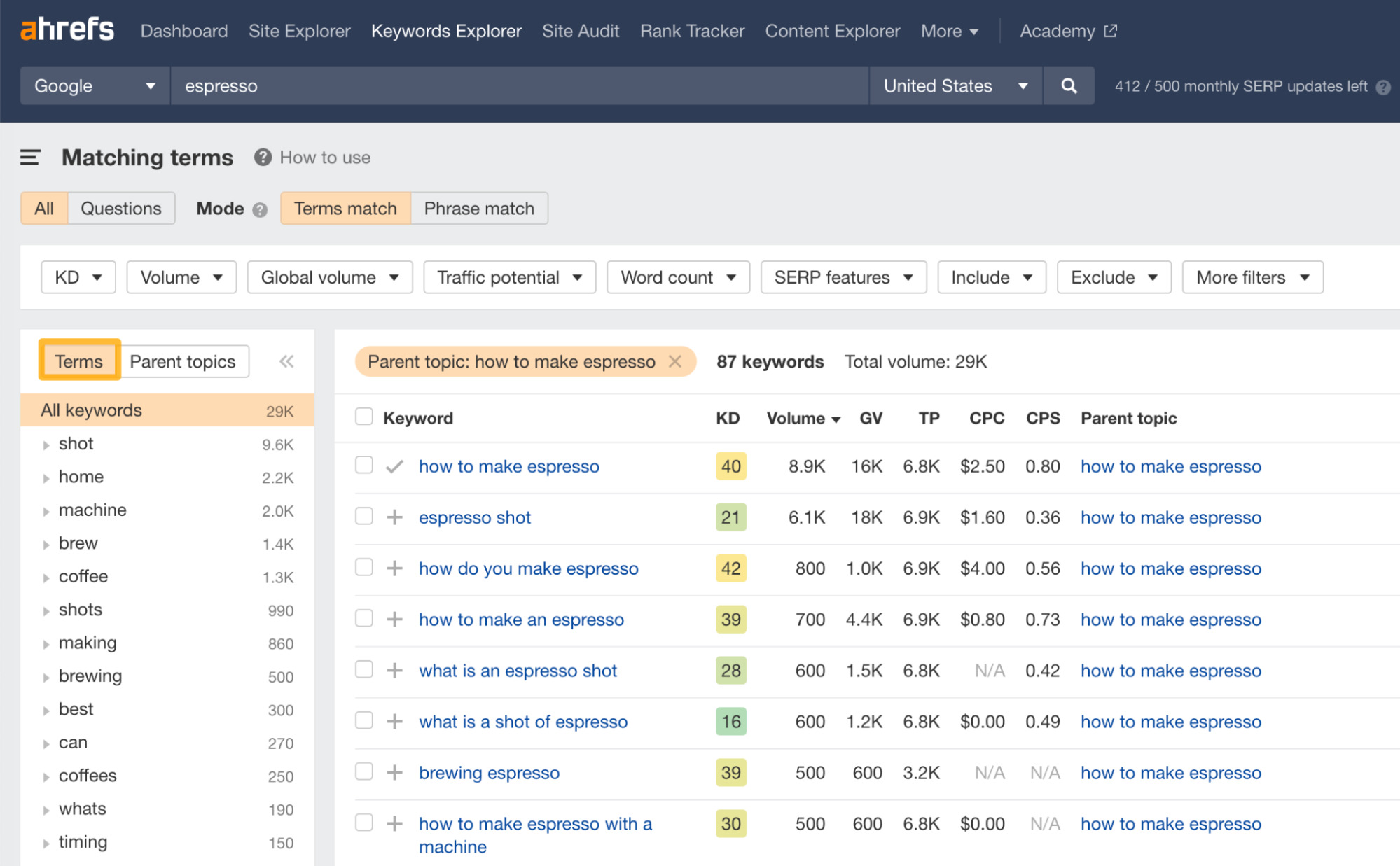Add 'espresso shot' using its plus icon

396,517
